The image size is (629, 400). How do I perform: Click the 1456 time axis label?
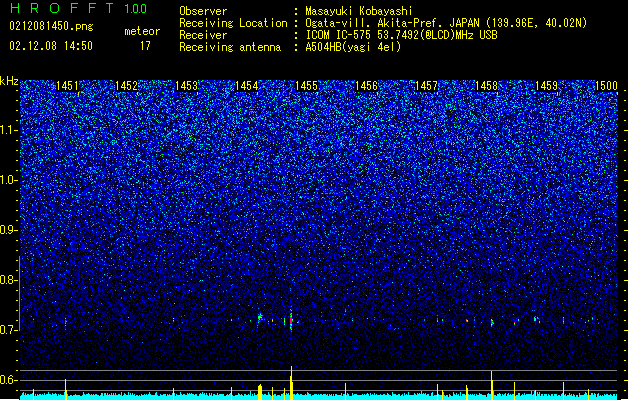coord(366,86)
